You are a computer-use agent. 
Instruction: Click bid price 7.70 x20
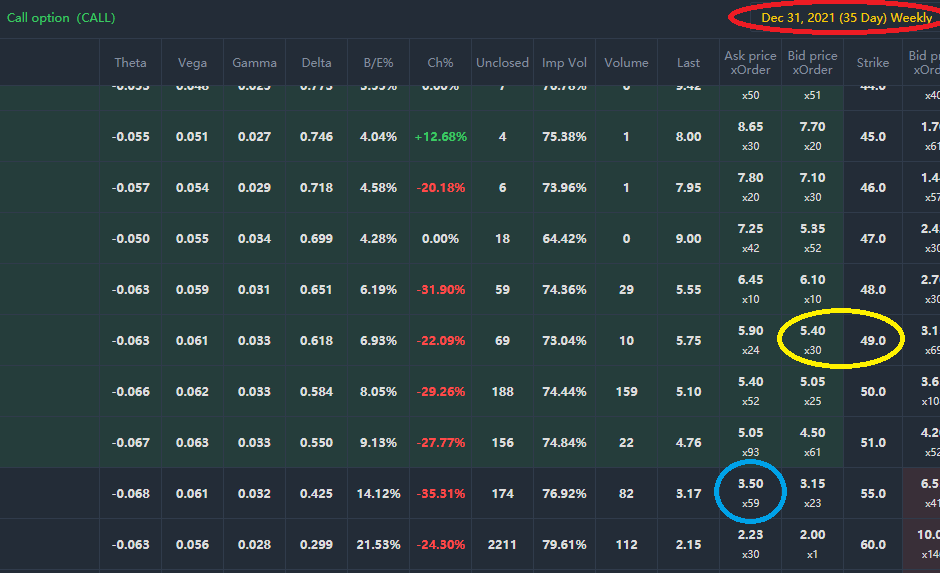pos(812,136)
